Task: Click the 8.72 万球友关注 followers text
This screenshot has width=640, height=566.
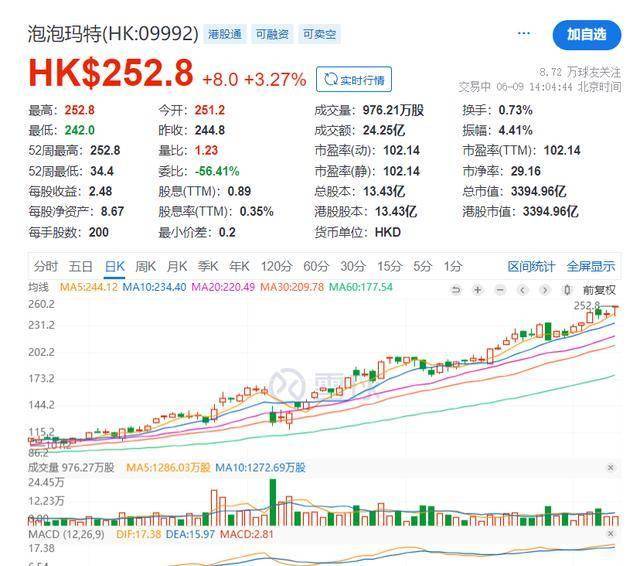Action: 580,72
